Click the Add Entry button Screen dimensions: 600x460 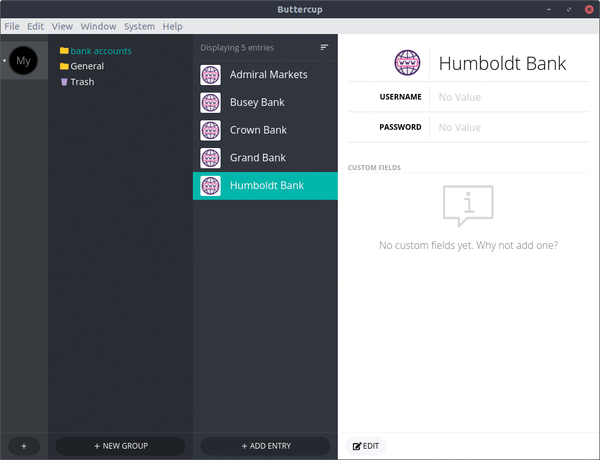pos(265,446)
